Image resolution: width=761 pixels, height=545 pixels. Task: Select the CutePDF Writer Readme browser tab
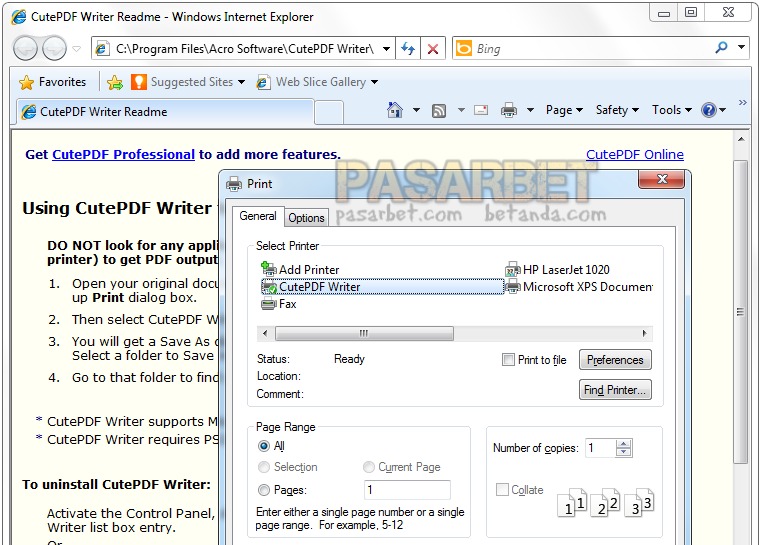[165, 112]
